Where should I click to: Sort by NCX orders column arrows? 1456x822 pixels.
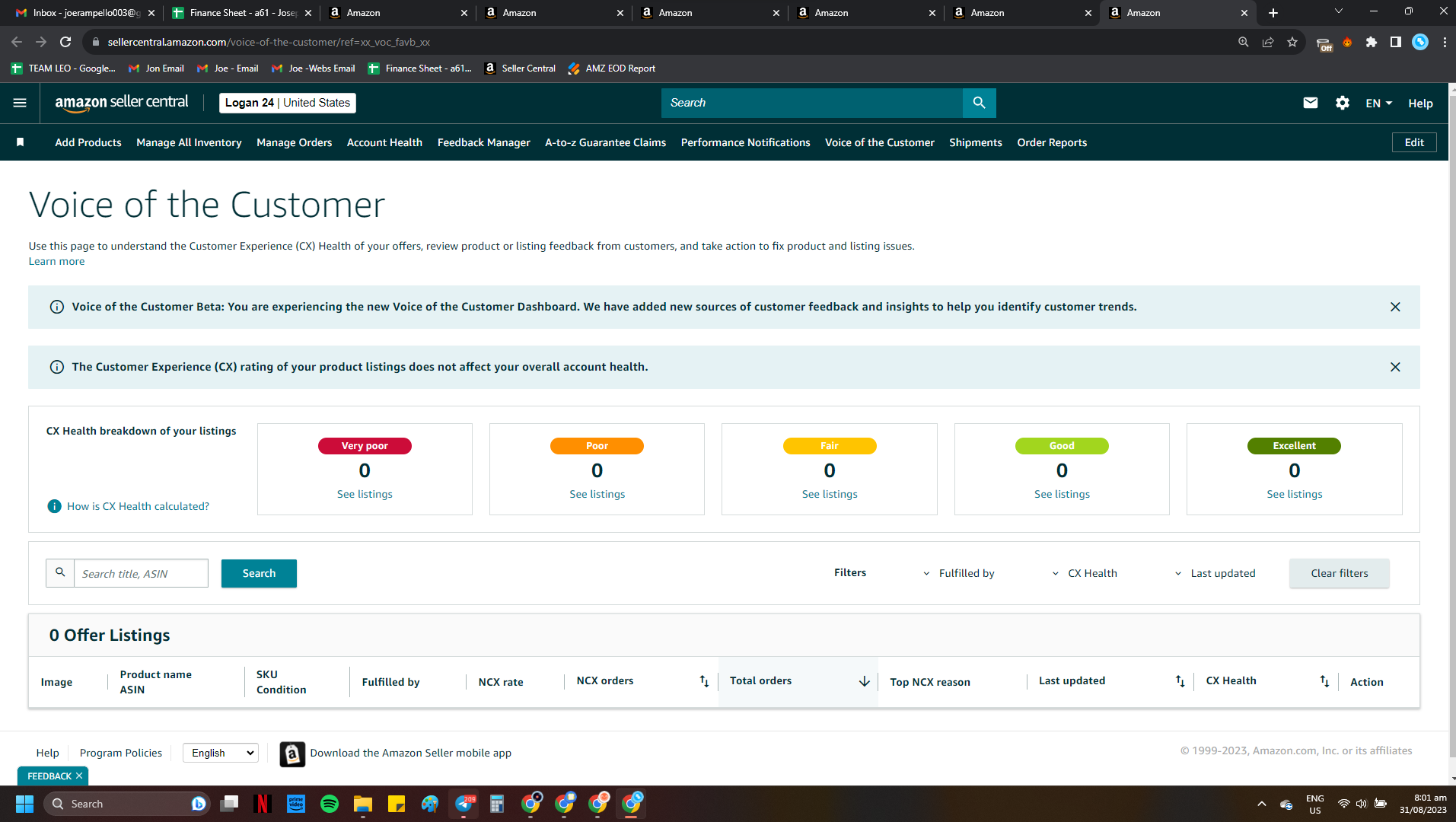pos(704,681)
